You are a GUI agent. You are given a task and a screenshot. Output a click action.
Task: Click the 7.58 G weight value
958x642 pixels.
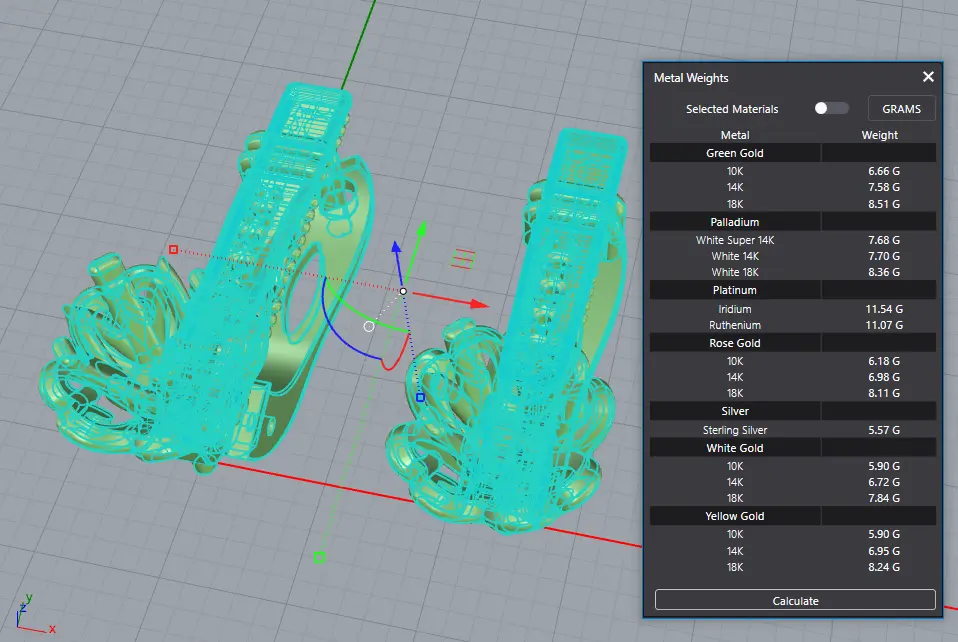pyautogui.click(x=883, y=187)
